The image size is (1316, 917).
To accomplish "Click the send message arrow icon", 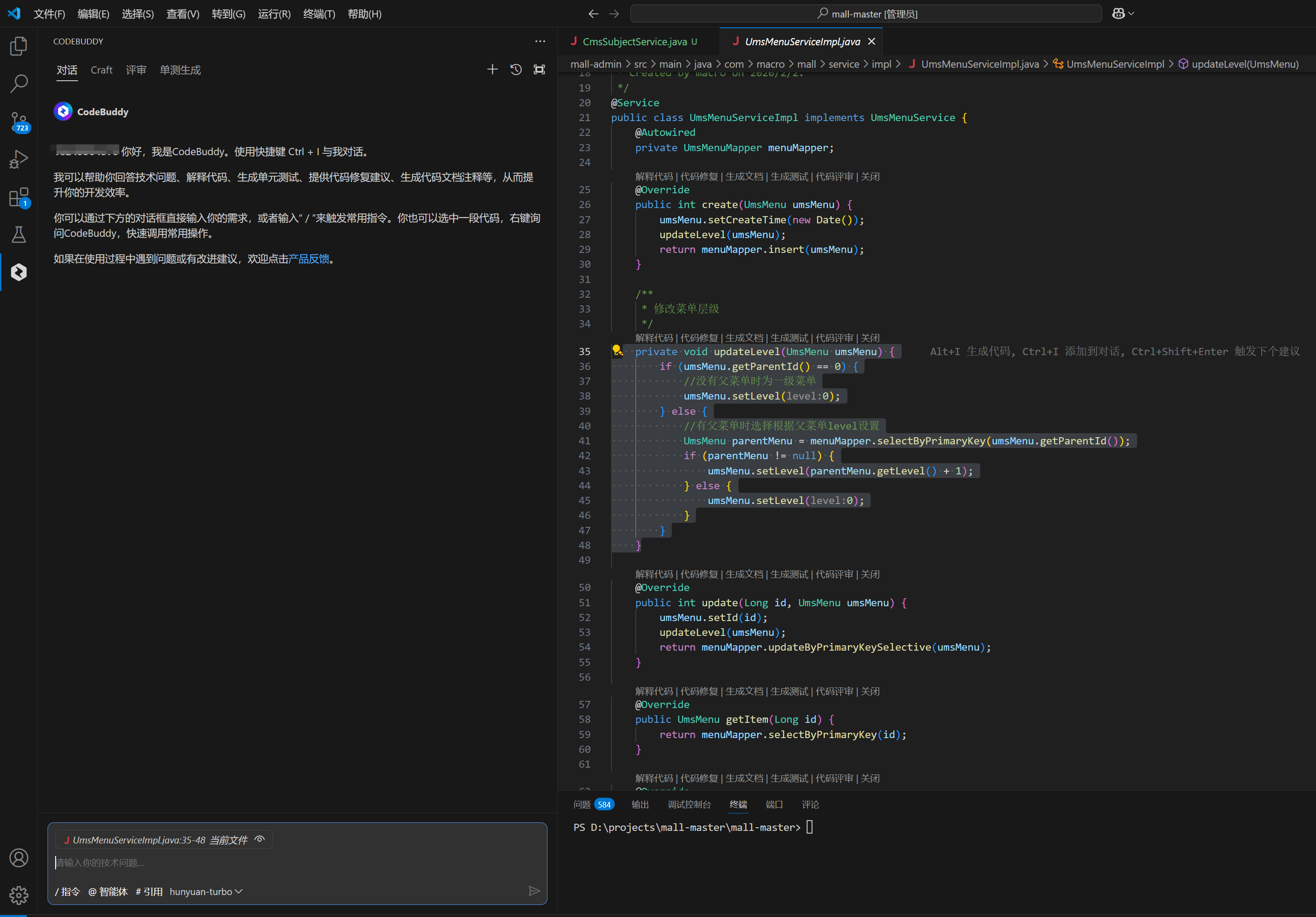I will (534, 891).
